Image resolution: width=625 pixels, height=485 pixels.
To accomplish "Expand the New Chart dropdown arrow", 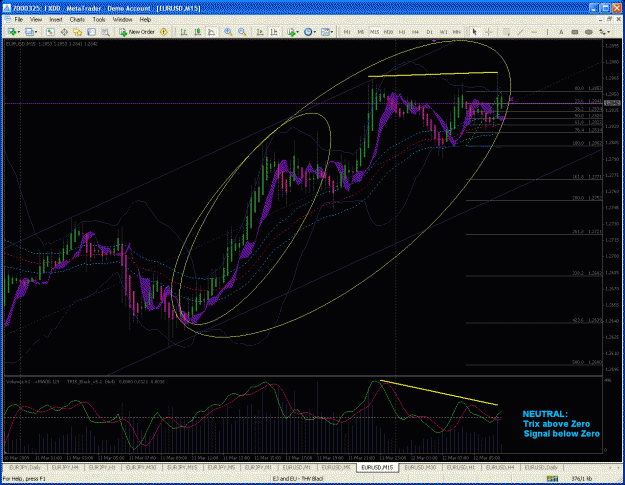I will point(19,32).
